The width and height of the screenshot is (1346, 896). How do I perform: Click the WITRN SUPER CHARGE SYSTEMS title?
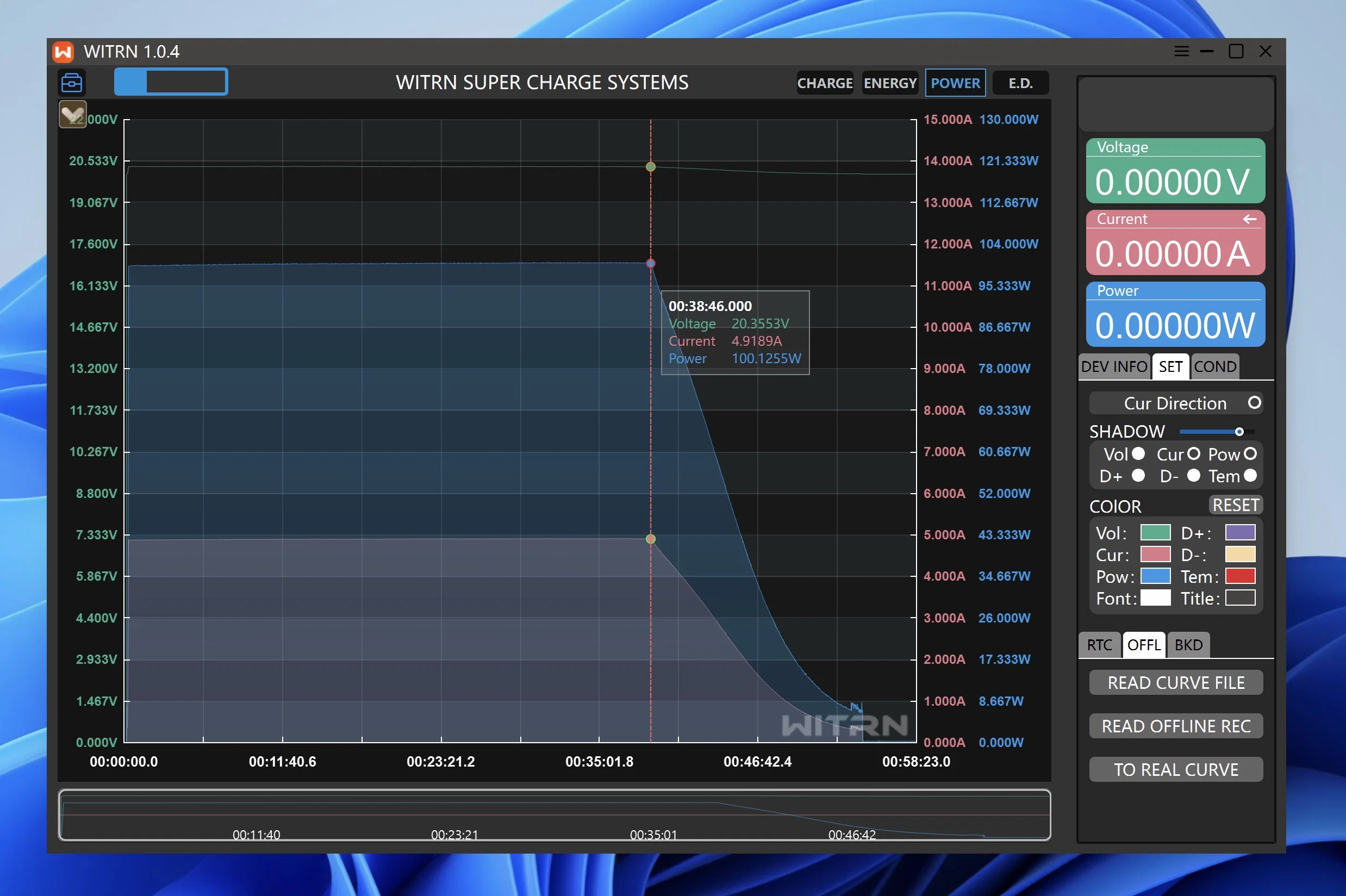pyautogui.click(x=542, y=83)
